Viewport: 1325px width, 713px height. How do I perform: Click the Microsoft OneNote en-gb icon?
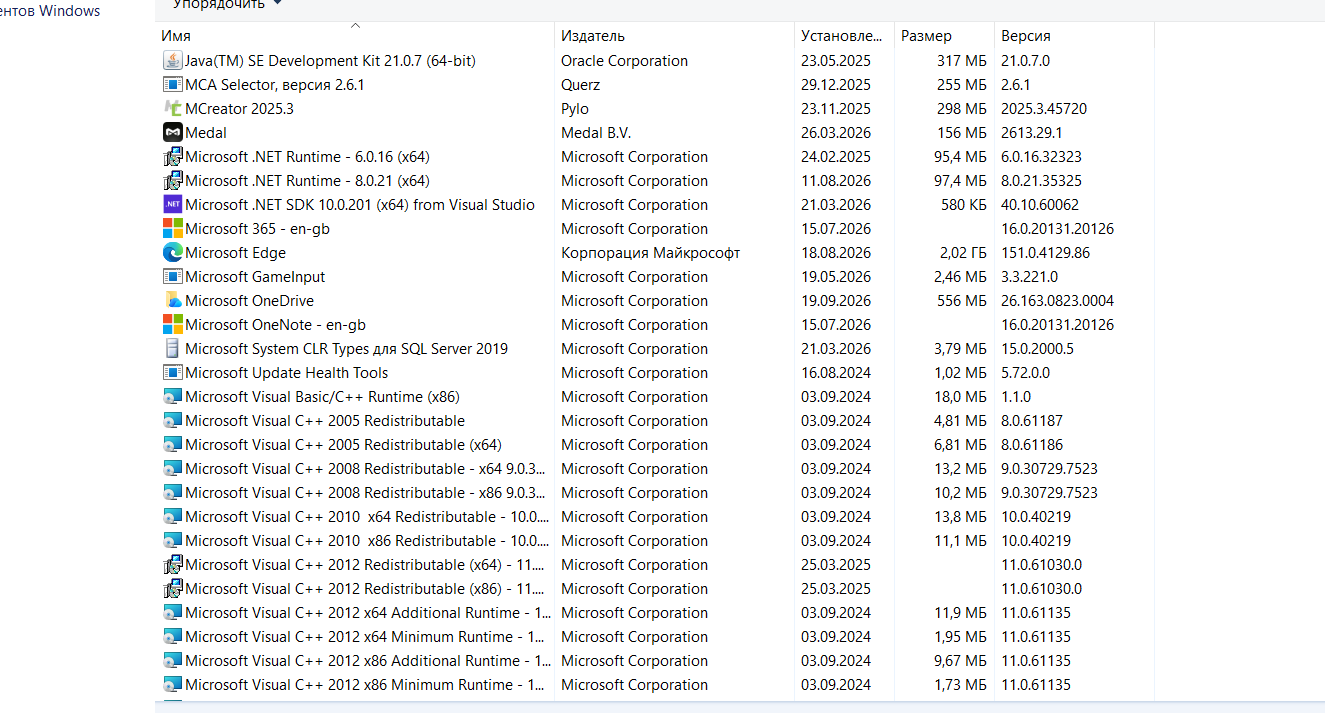[172, 325]
